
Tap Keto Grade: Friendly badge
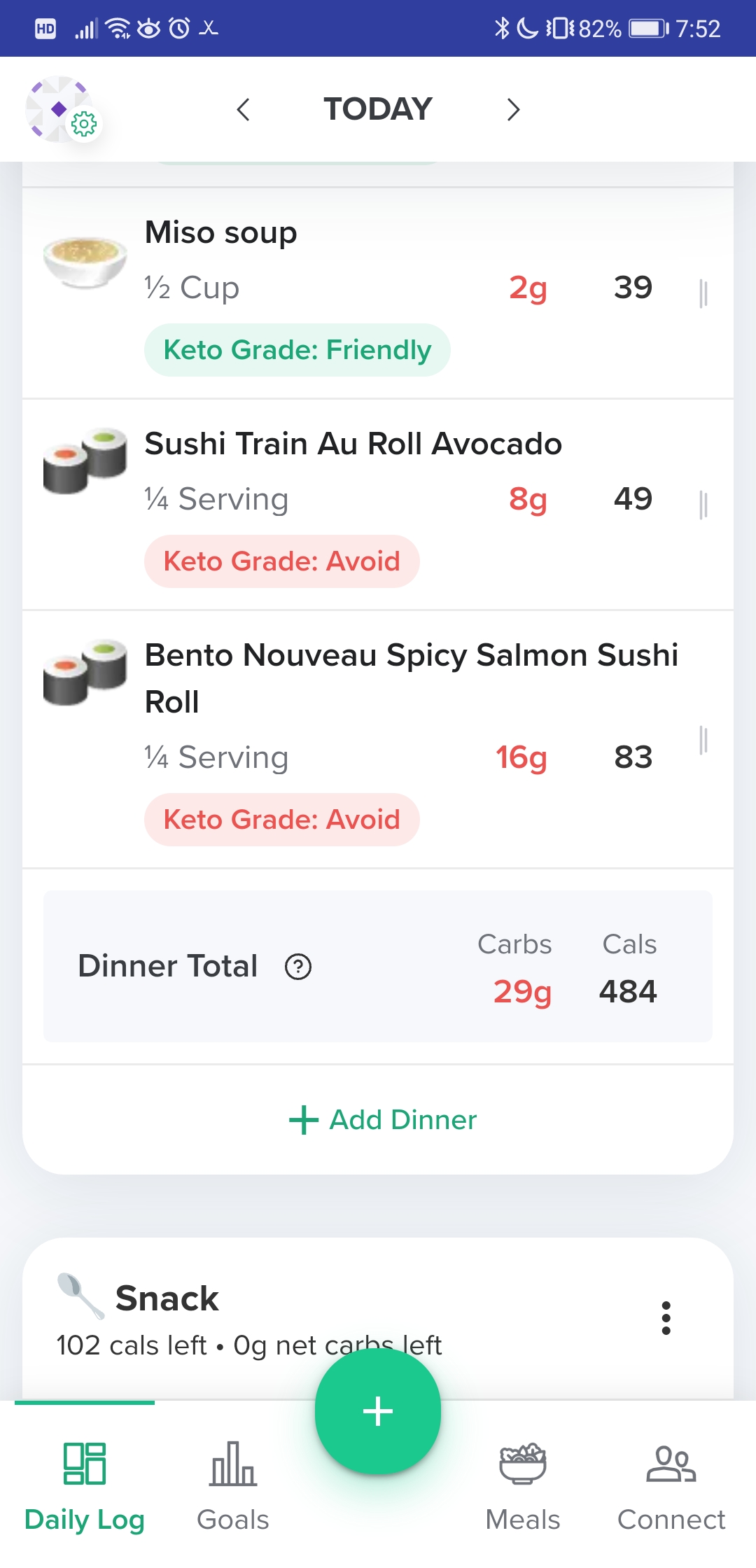point(297,350)
